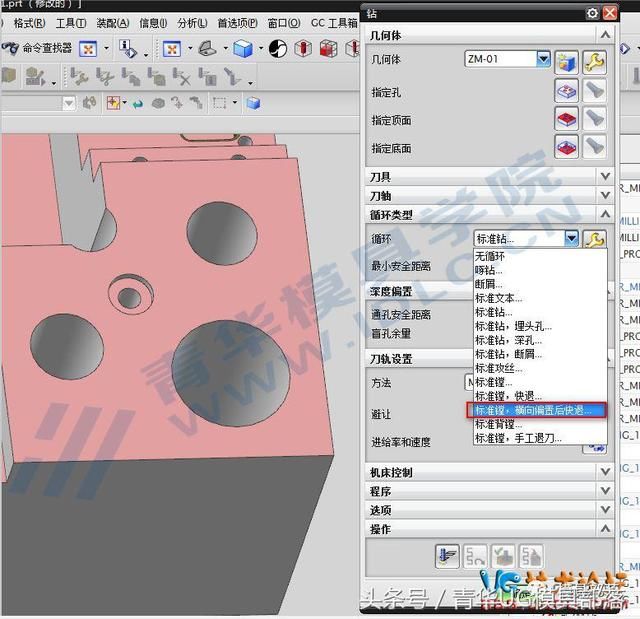Click the dashed rectangle selection icon
The image size is (640, 619).
(220, 103)
